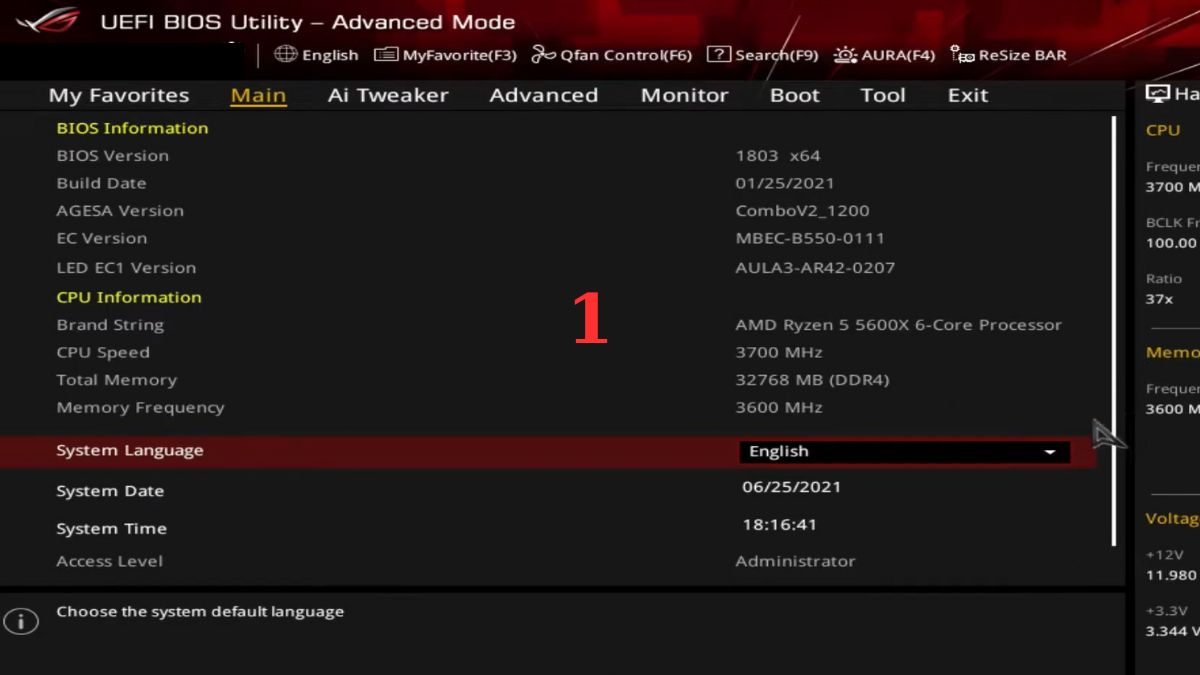
Task: Change language via English toolbar button
Action: 316,55
